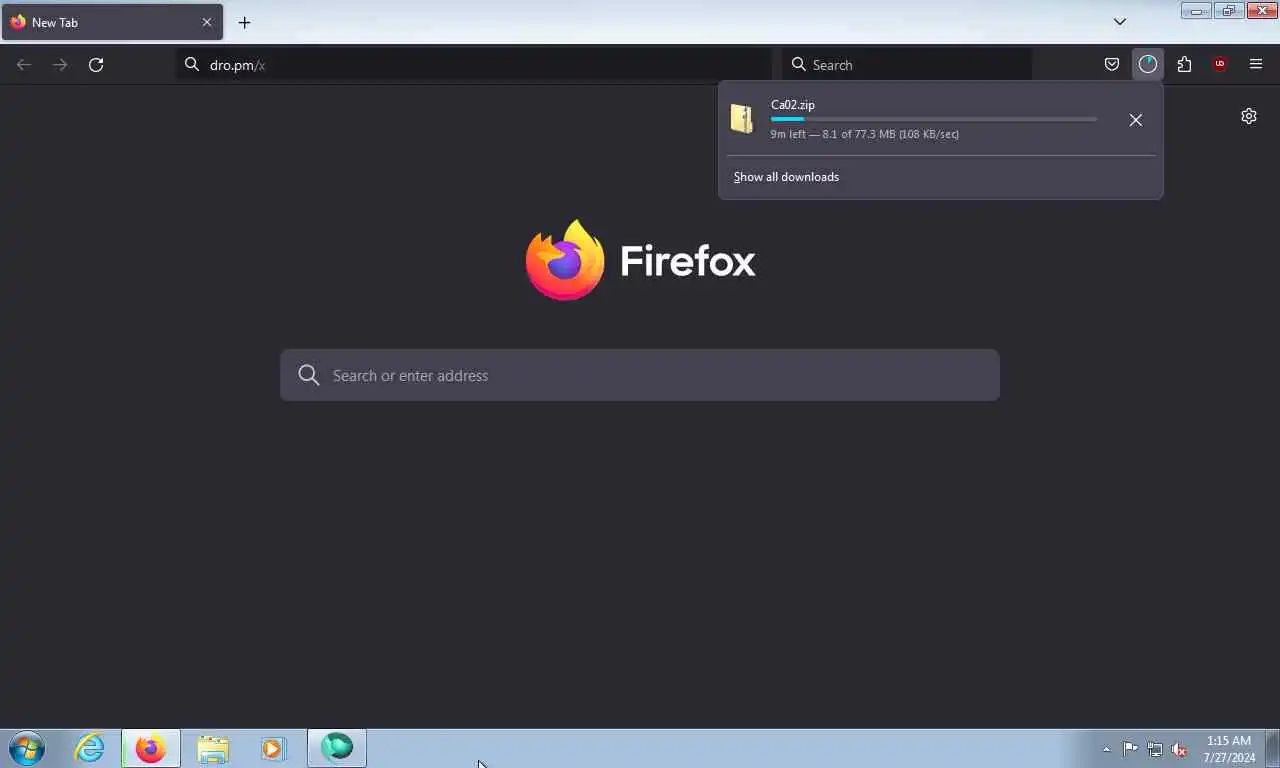Open Show all downloads
1280x768 pixels.
[786, 177]
